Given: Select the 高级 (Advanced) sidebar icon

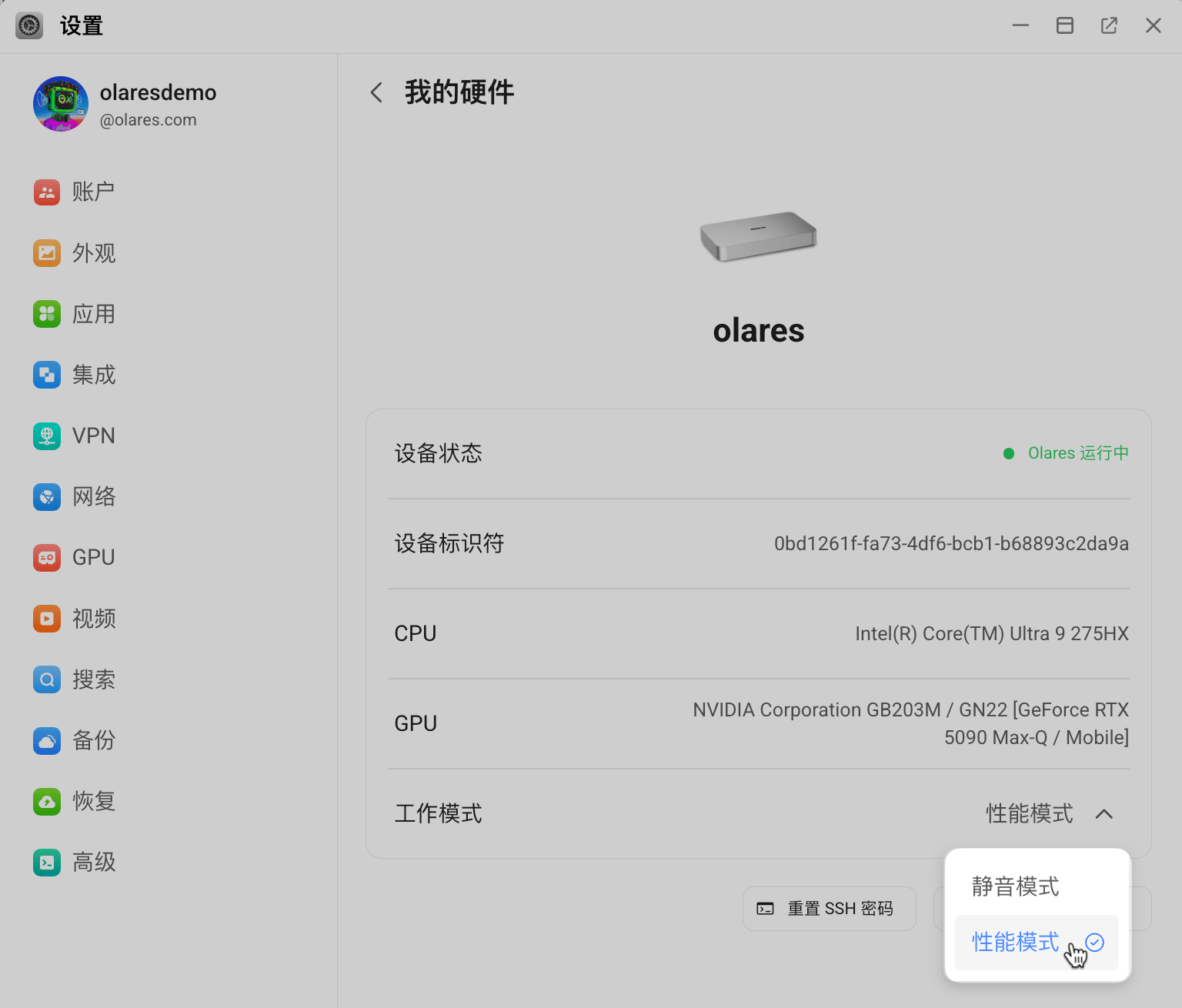Looking at the screenshot, I should (x=47, y=862).
